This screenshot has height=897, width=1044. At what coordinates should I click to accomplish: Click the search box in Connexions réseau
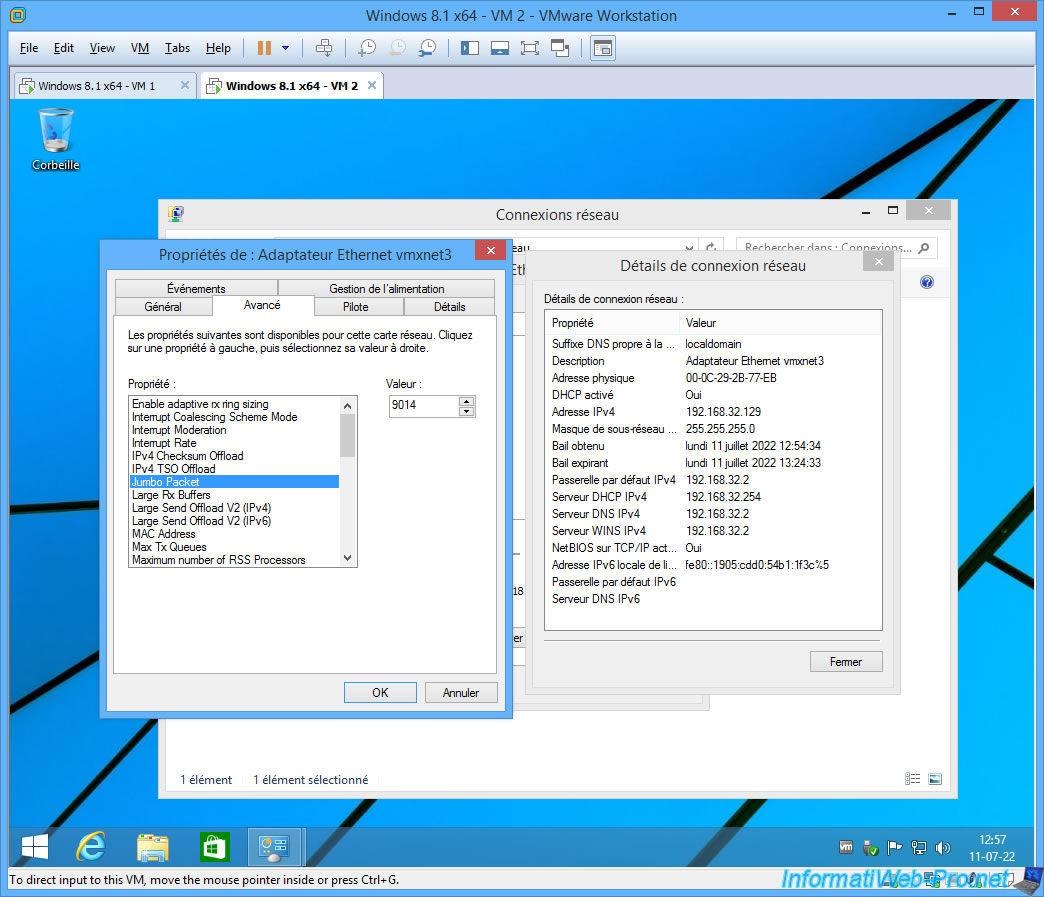(x=836, y=247)
